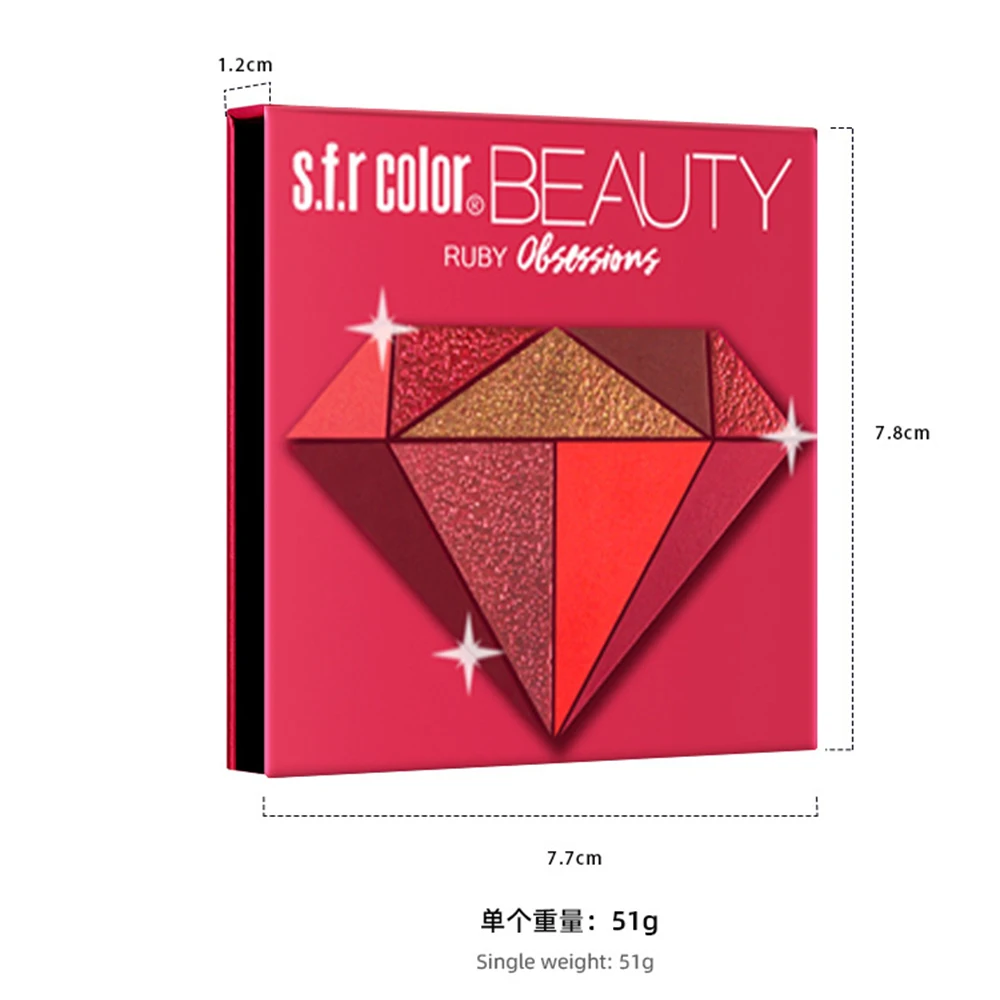
Task: Click the BEAUTY title text
Action: 640,188
